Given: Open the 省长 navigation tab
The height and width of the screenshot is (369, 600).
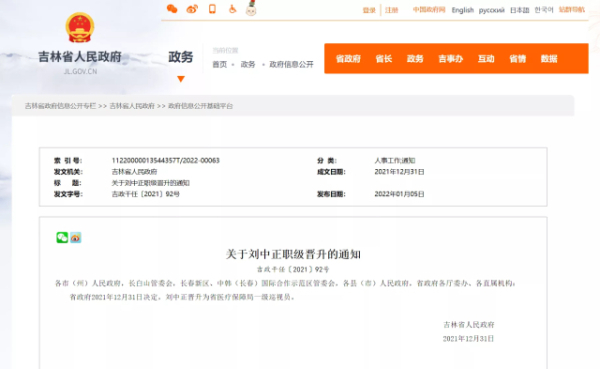Looking at the screenshot, I should coord(384,59).
